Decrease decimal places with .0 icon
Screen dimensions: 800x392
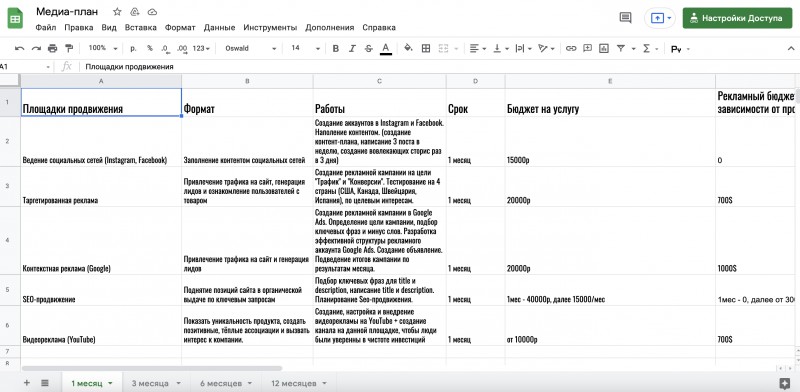(x=165, y=48)
